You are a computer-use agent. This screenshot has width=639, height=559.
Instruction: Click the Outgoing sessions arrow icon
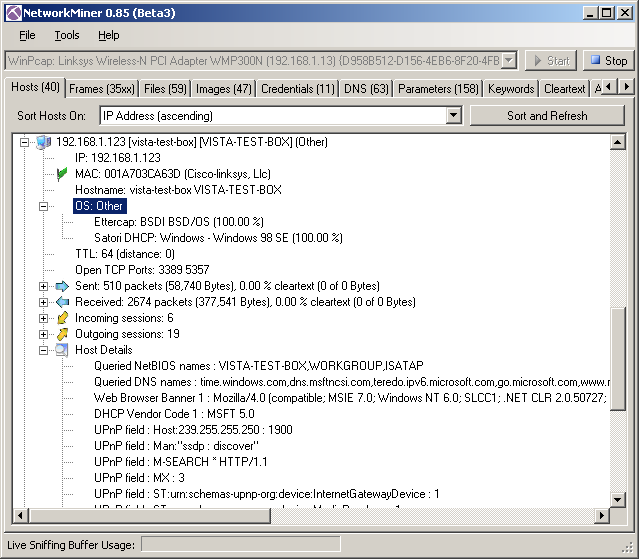click(62, 334)
